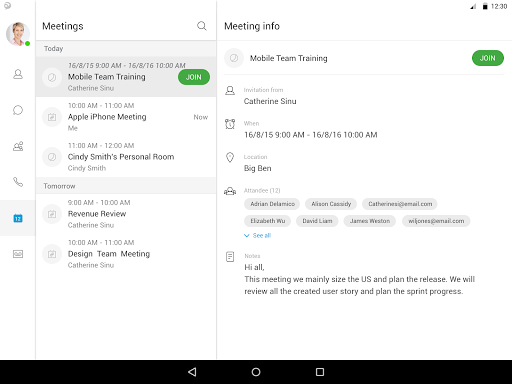Open the teams icon in sidebar

tap(18, 146)
